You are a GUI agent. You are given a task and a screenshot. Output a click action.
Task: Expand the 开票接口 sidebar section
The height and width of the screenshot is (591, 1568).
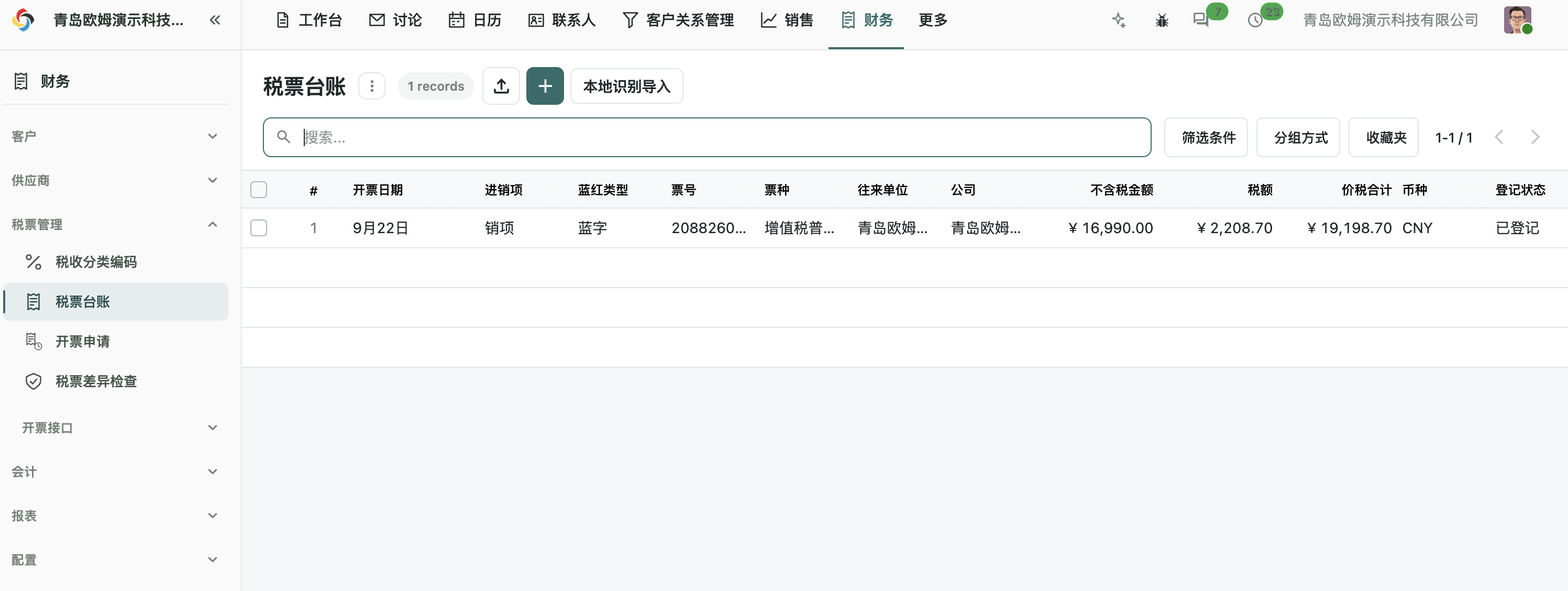(116, 428)
